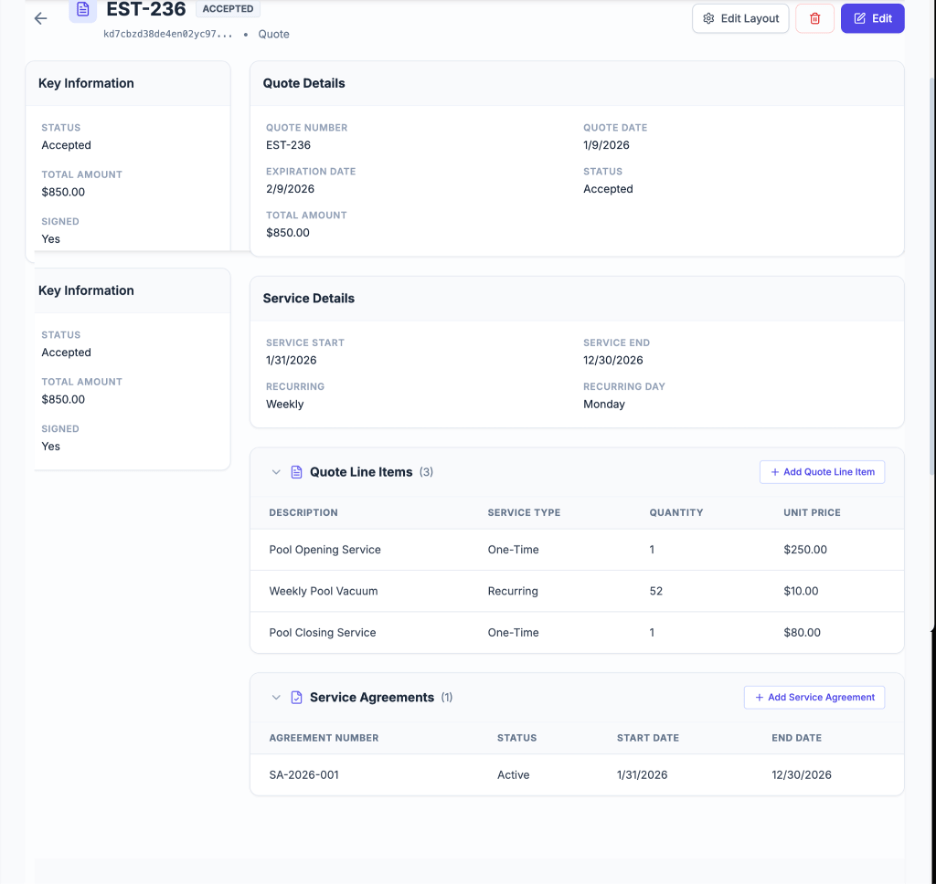This screenshot has height=884, width=936.
Task: Collapse the Quote Line Items section chevron
Action: point(276,472)
